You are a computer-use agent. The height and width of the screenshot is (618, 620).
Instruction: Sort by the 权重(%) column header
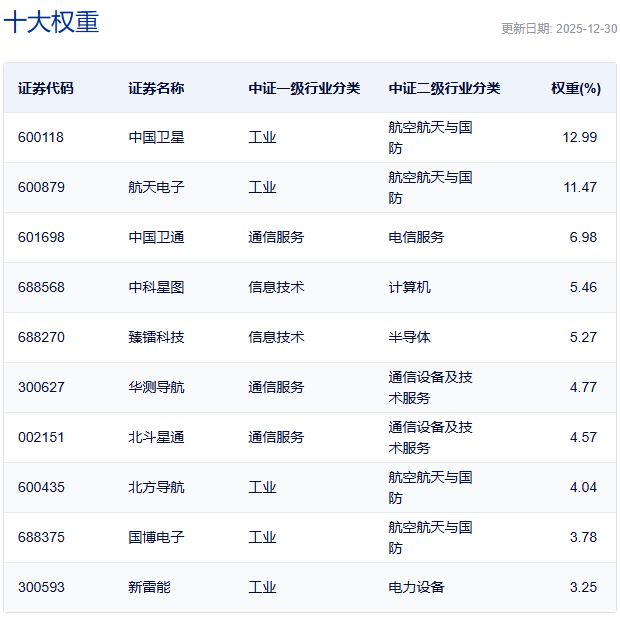(x=575, y=88)
